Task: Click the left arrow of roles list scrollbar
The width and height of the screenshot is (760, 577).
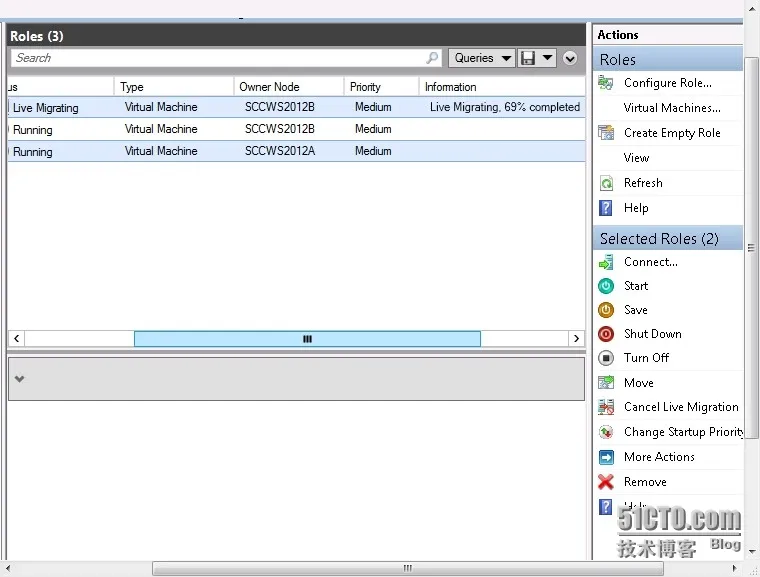Action: [x=16, y=338]
